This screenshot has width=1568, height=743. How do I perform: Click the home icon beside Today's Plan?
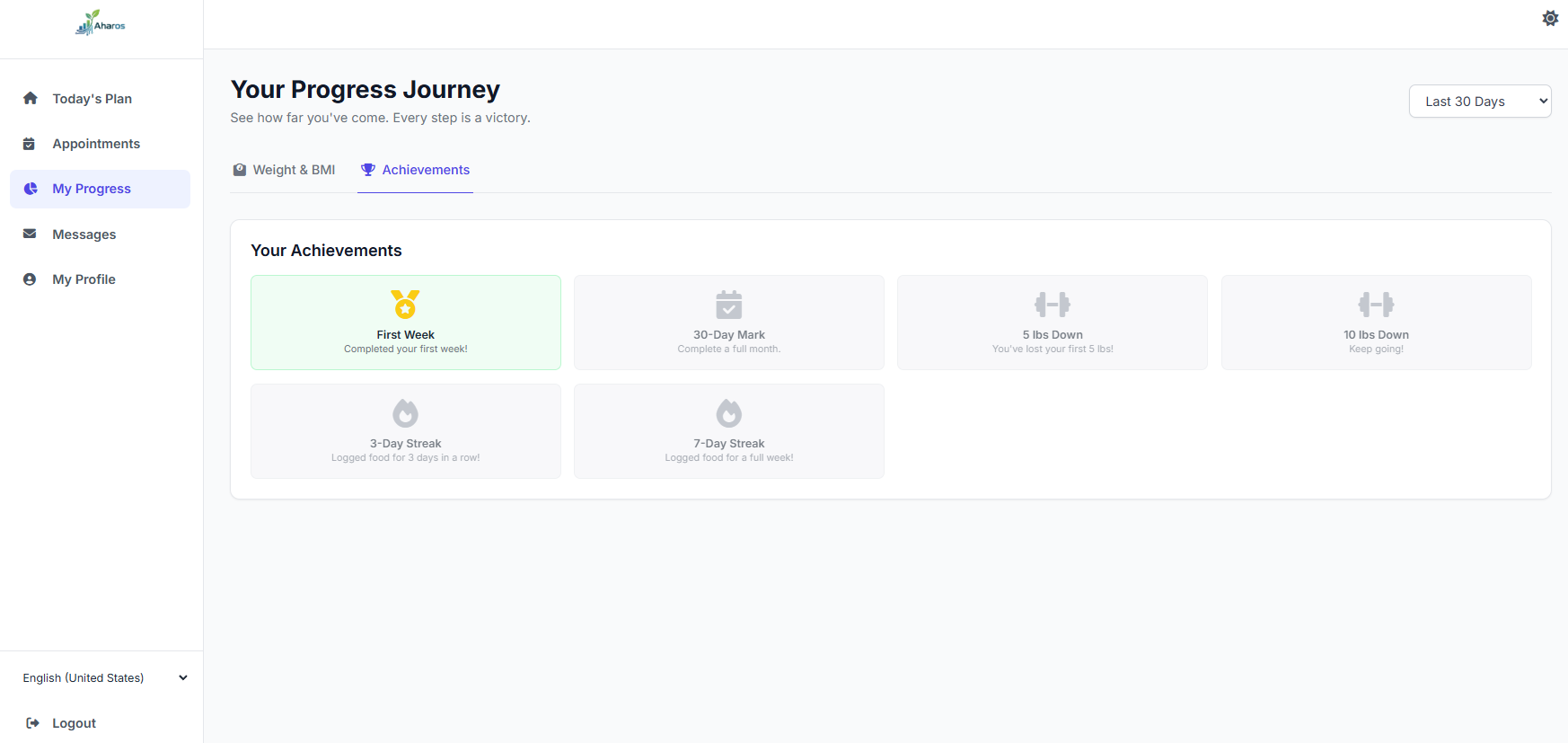31,98
